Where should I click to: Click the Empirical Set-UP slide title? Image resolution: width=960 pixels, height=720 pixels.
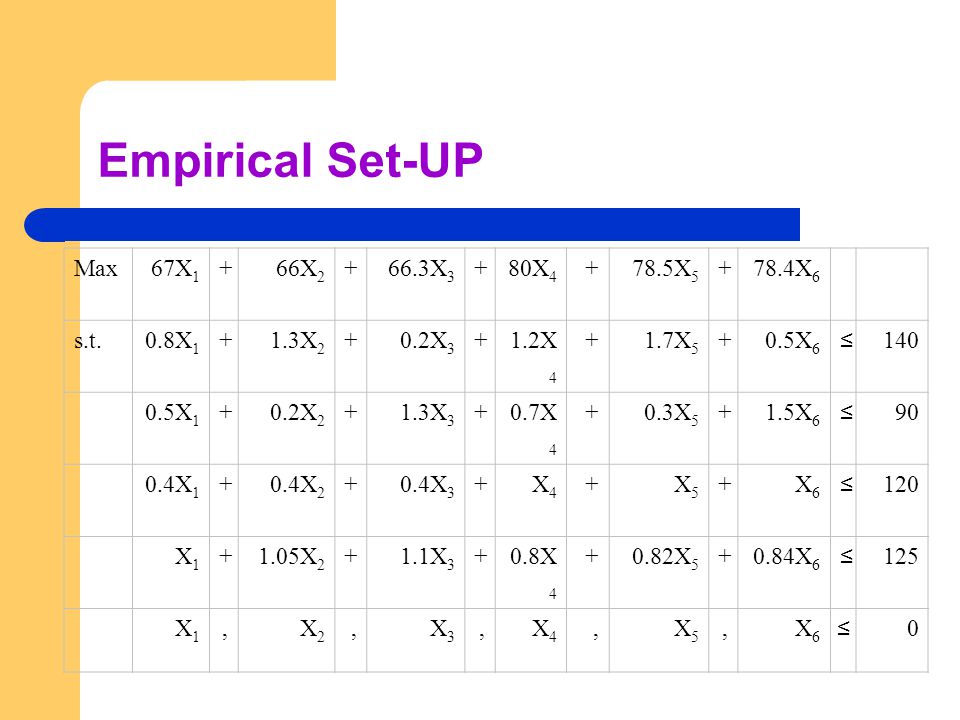point(290,160)
